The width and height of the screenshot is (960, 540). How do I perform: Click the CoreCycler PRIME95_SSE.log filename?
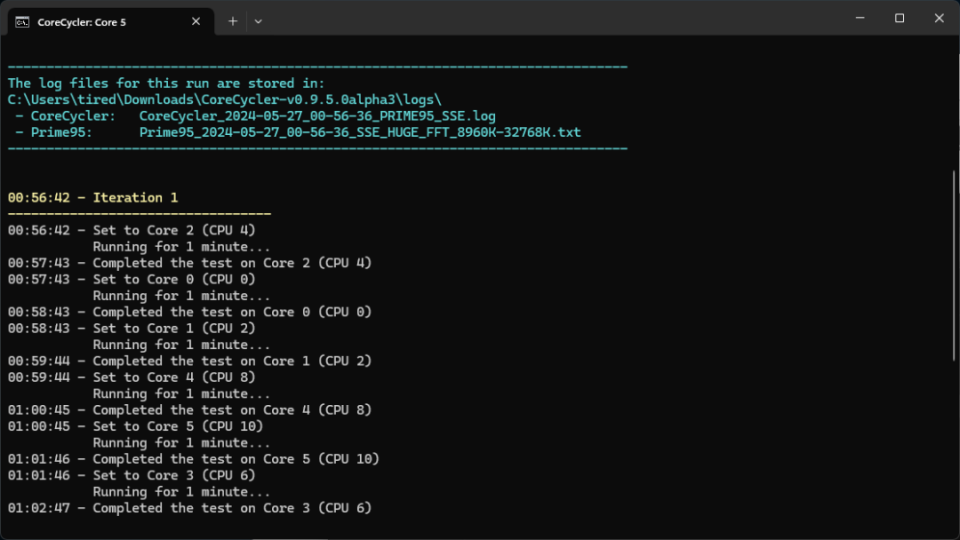click(x=317, y=116)
